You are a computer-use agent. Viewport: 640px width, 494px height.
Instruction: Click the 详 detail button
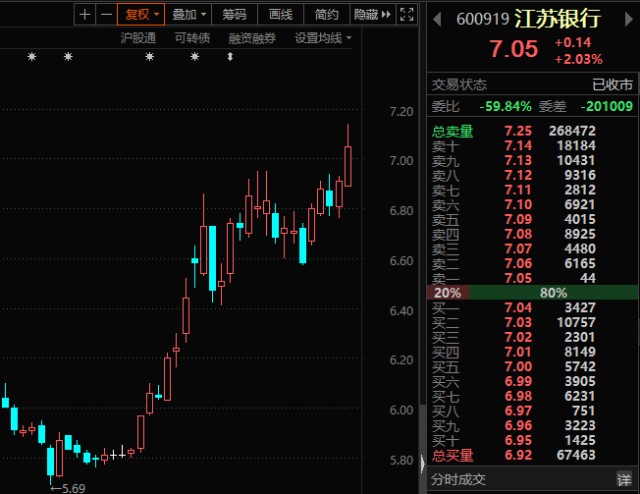(x=624, y=479)
